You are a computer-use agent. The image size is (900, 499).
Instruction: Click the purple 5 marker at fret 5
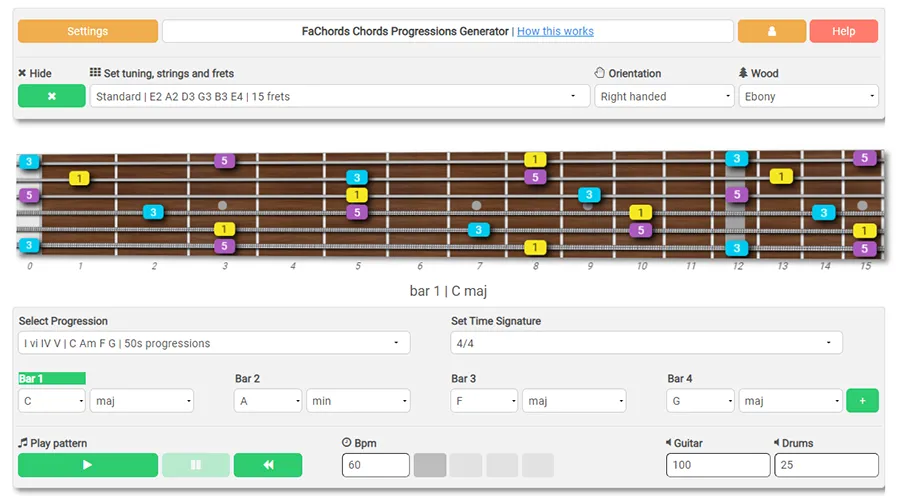(357, 212)
